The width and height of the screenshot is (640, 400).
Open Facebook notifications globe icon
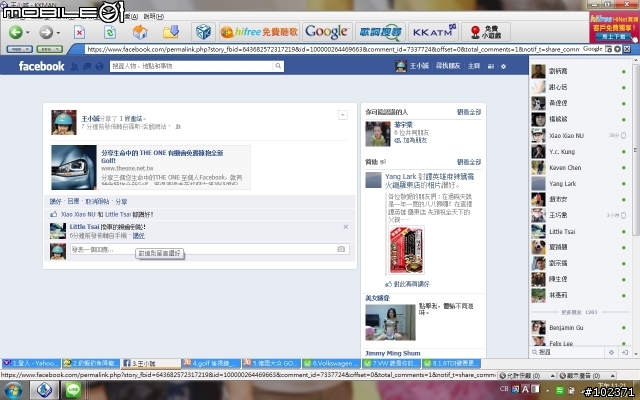click(x=99, y=66)
